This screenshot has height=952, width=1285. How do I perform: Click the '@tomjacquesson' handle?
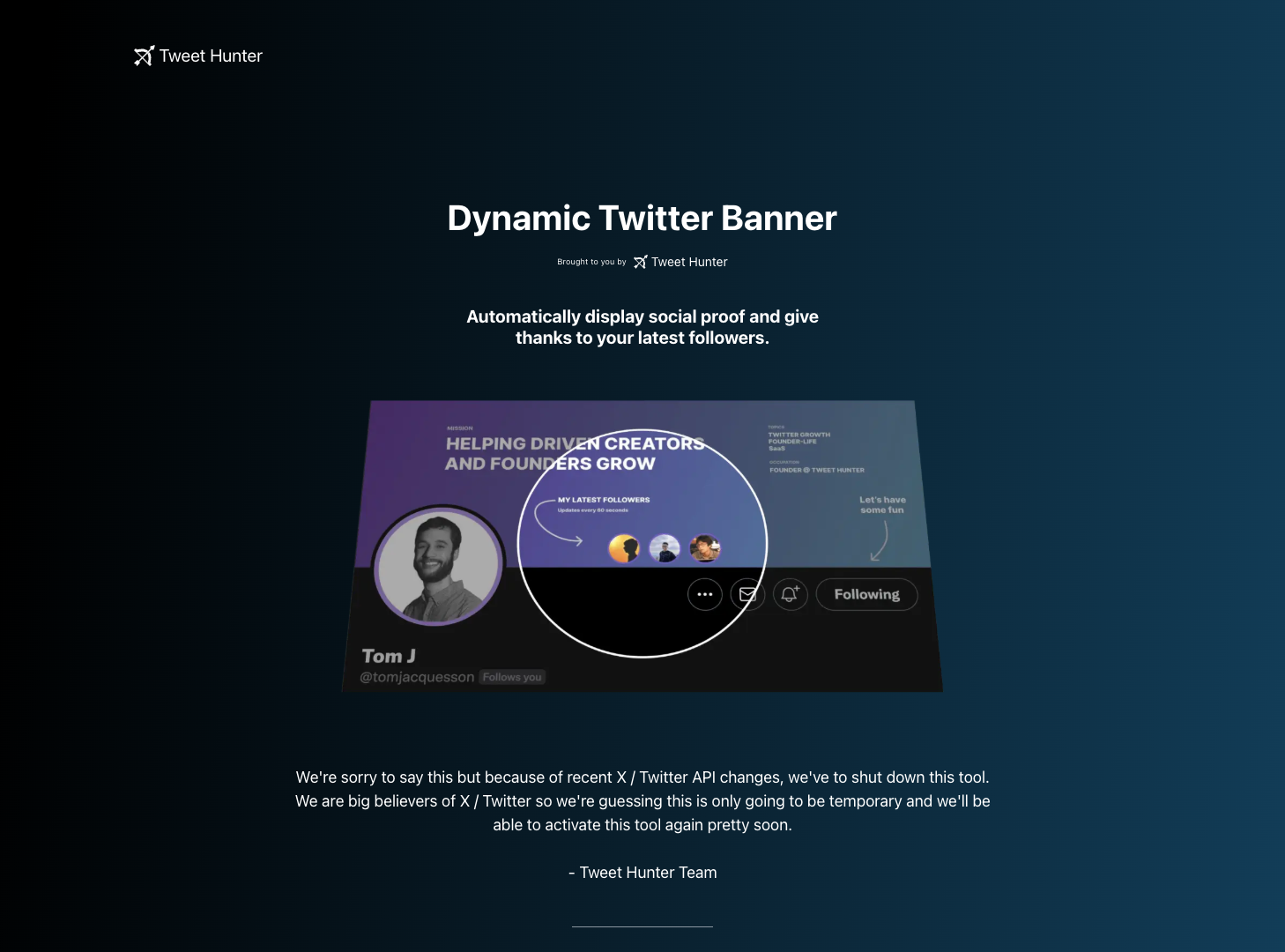click(x=415, y=676)
